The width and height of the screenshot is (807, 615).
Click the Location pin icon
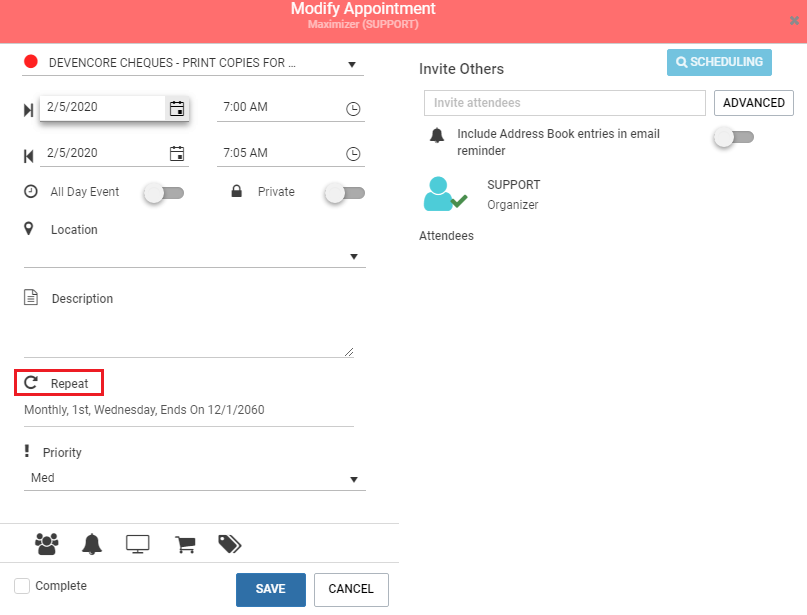tap(29, 229)
